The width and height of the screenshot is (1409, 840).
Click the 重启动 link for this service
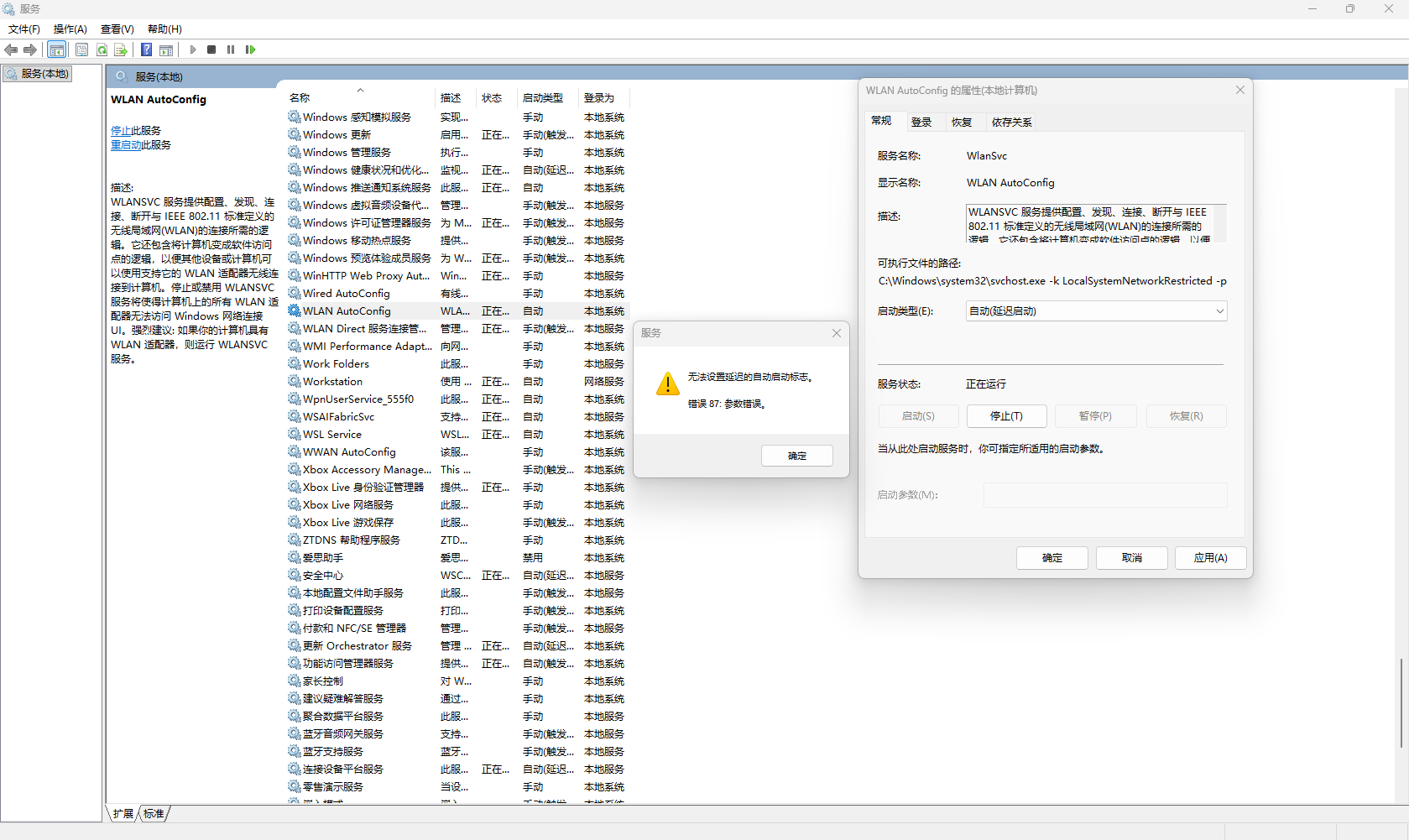(x=126, y=145)
